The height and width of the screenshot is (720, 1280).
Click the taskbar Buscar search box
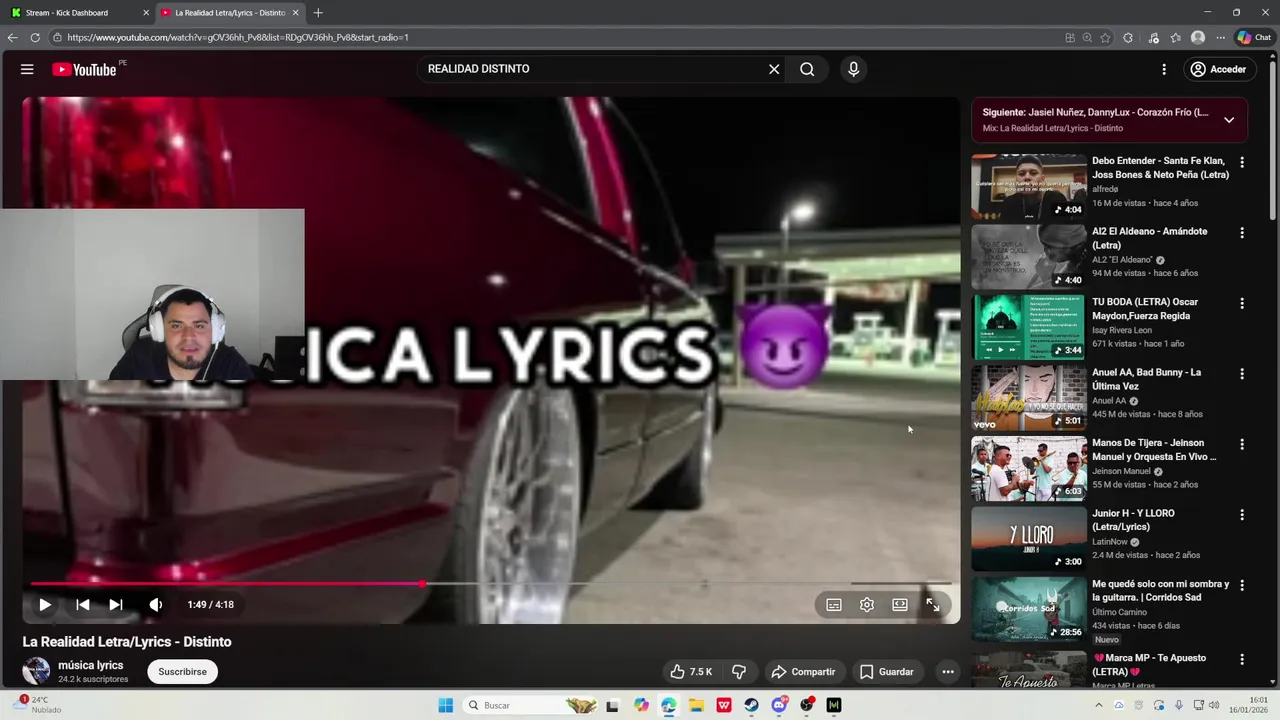tap(530, 705)
